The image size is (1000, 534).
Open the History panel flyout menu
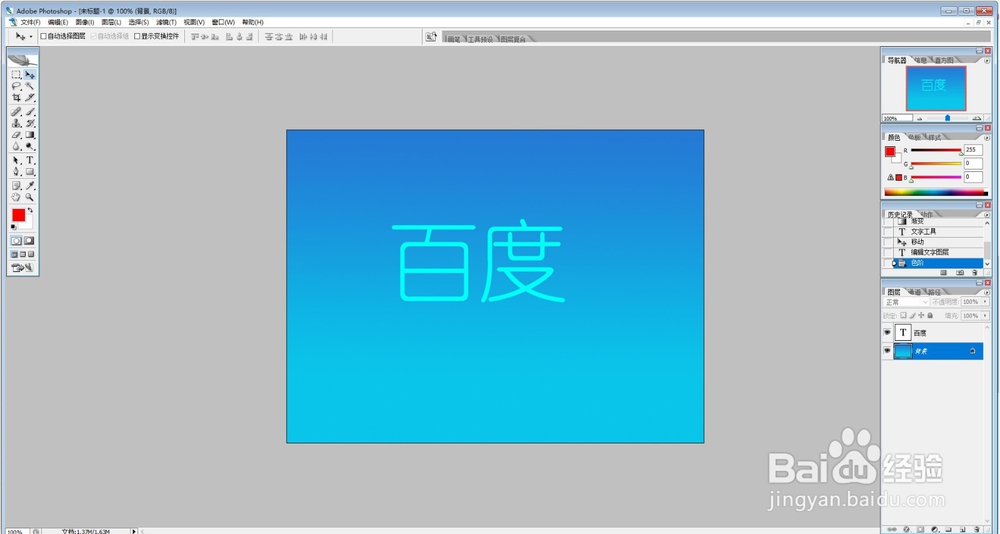coord(987,214)
